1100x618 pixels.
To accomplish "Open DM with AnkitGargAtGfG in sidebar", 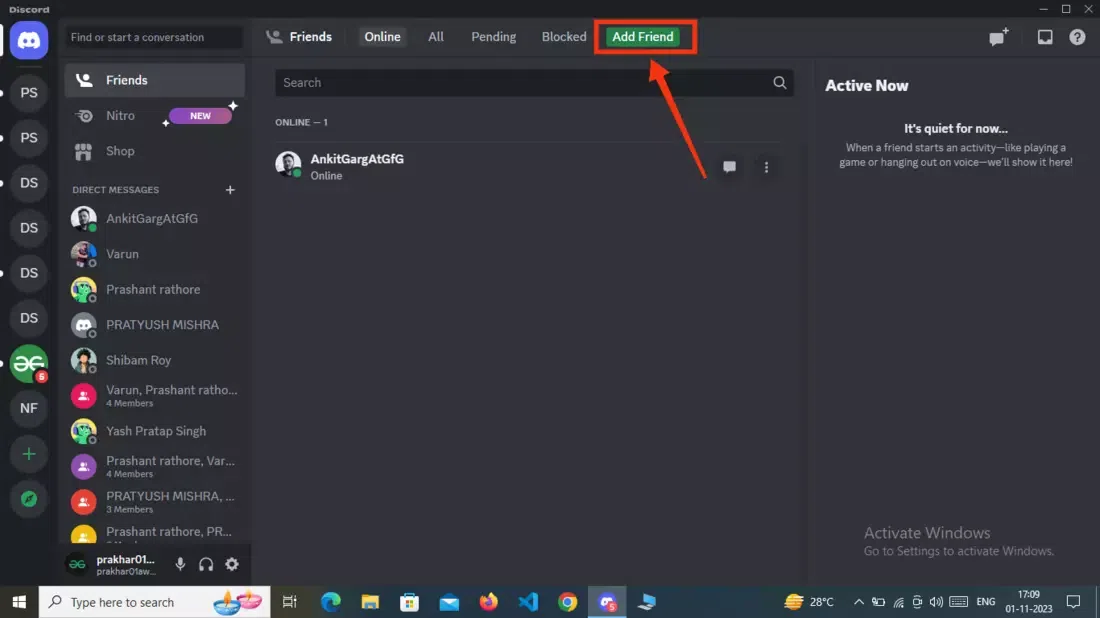I will (154, 219).
